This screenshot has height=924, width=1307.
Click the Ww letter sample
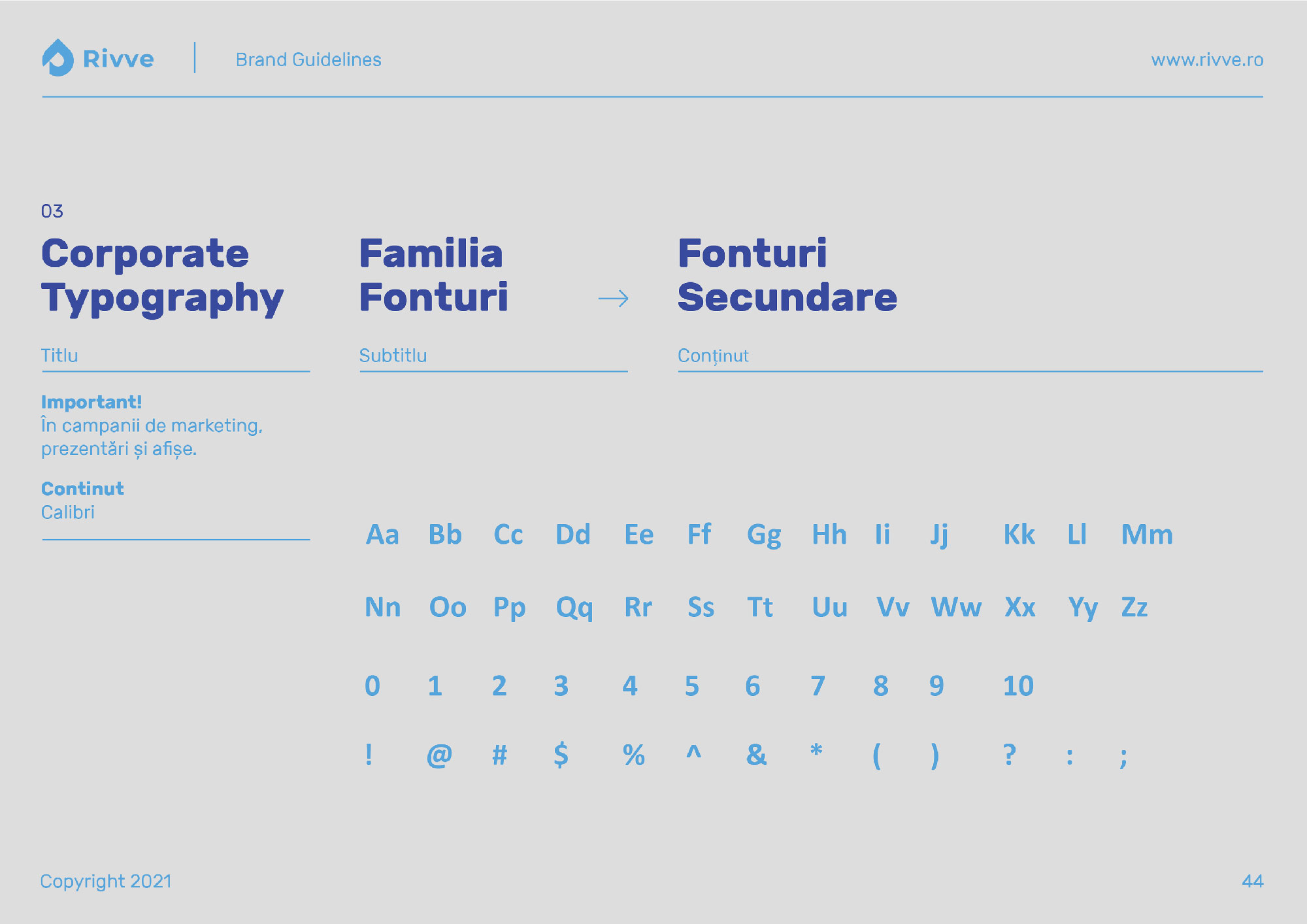click(x=956, y=607)
